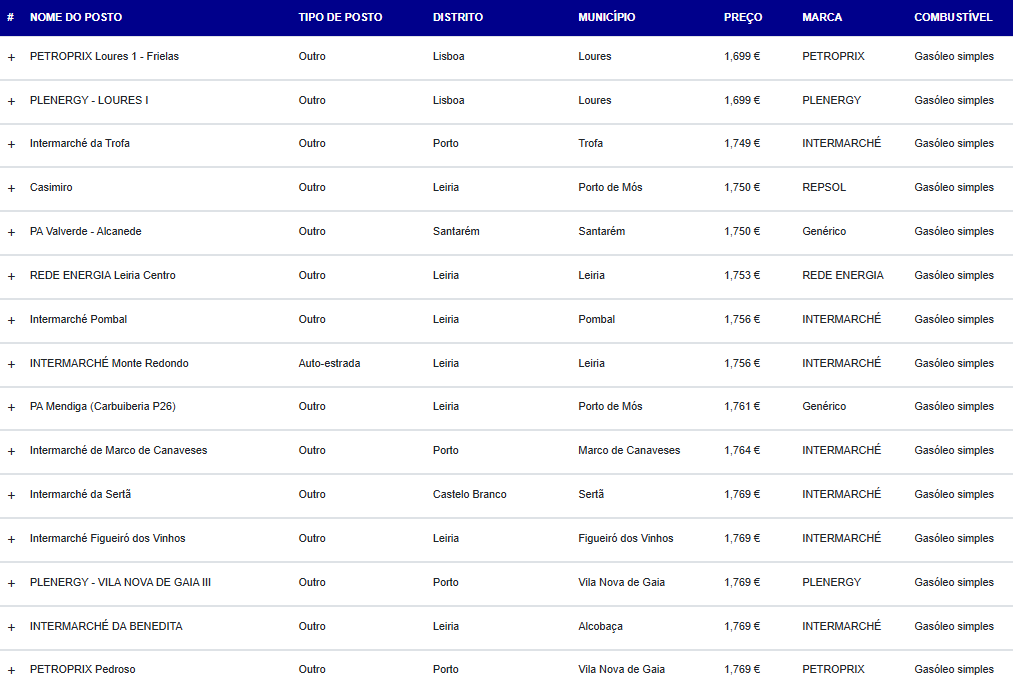Click the REDE ENERGIA brand cell
The image size is (1013, 690).
point(842,275)
